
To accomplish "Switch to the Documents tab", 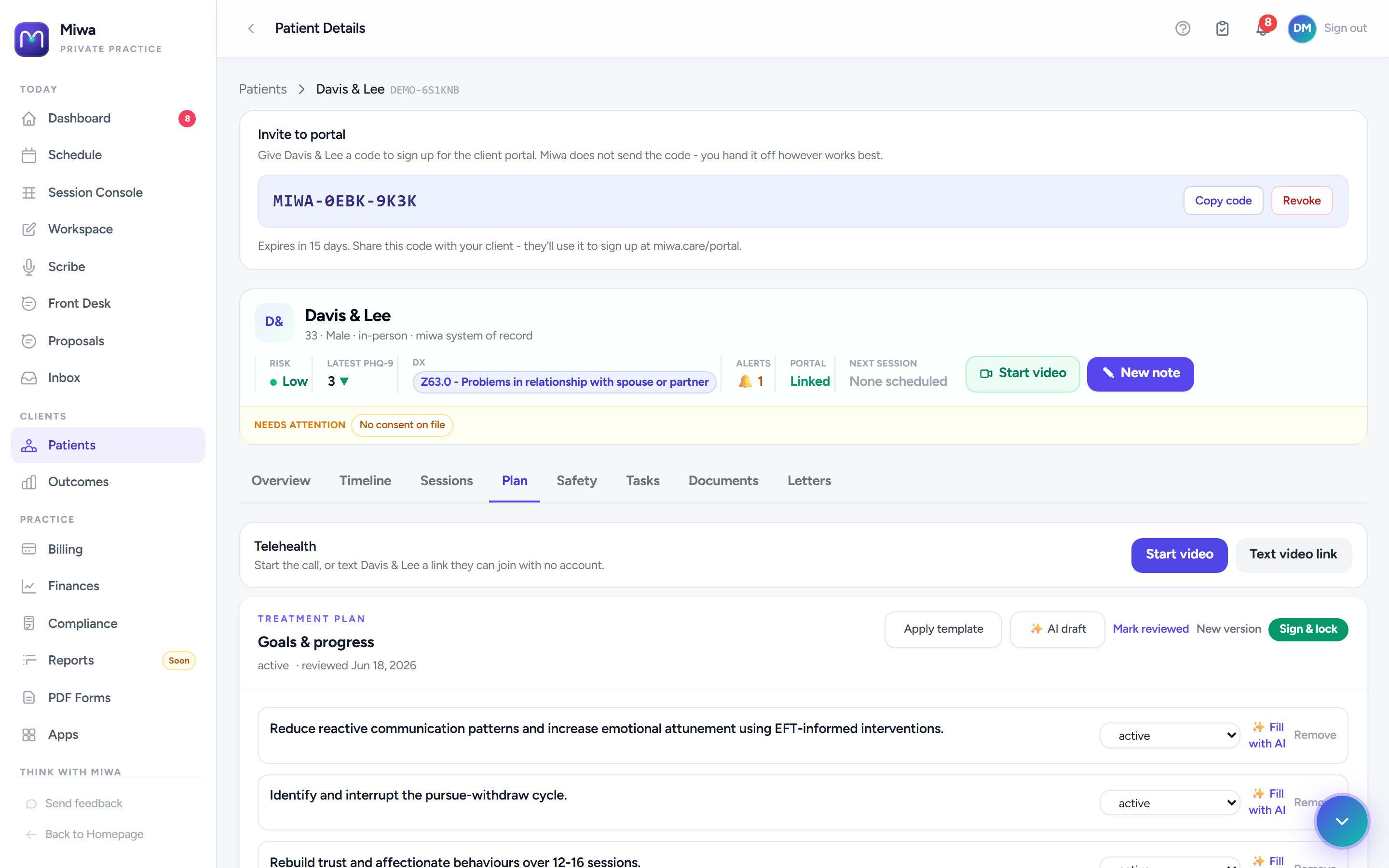I will point(723,480).
